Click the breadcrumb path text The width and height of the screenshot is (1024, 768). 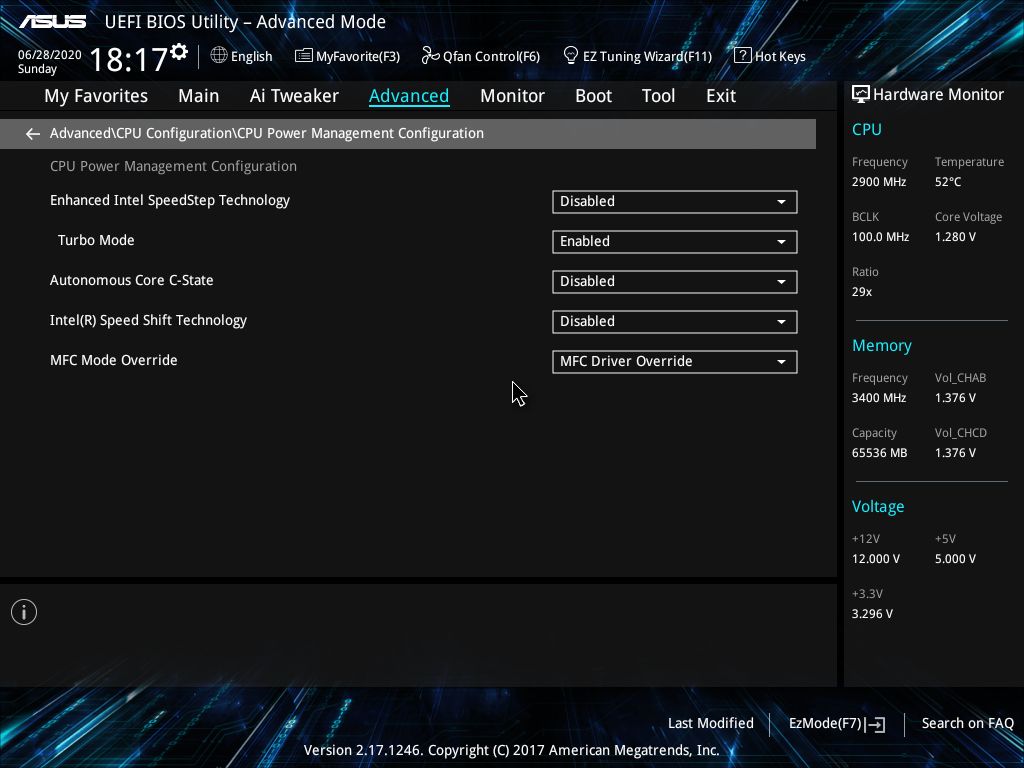(x=267, y=133)
